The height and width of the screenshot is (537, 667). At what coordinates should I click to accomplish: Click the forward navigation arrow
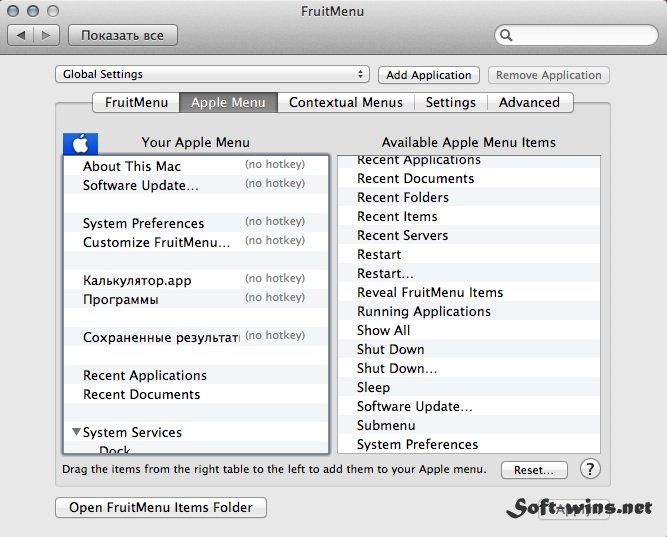[x=46, y=35]
